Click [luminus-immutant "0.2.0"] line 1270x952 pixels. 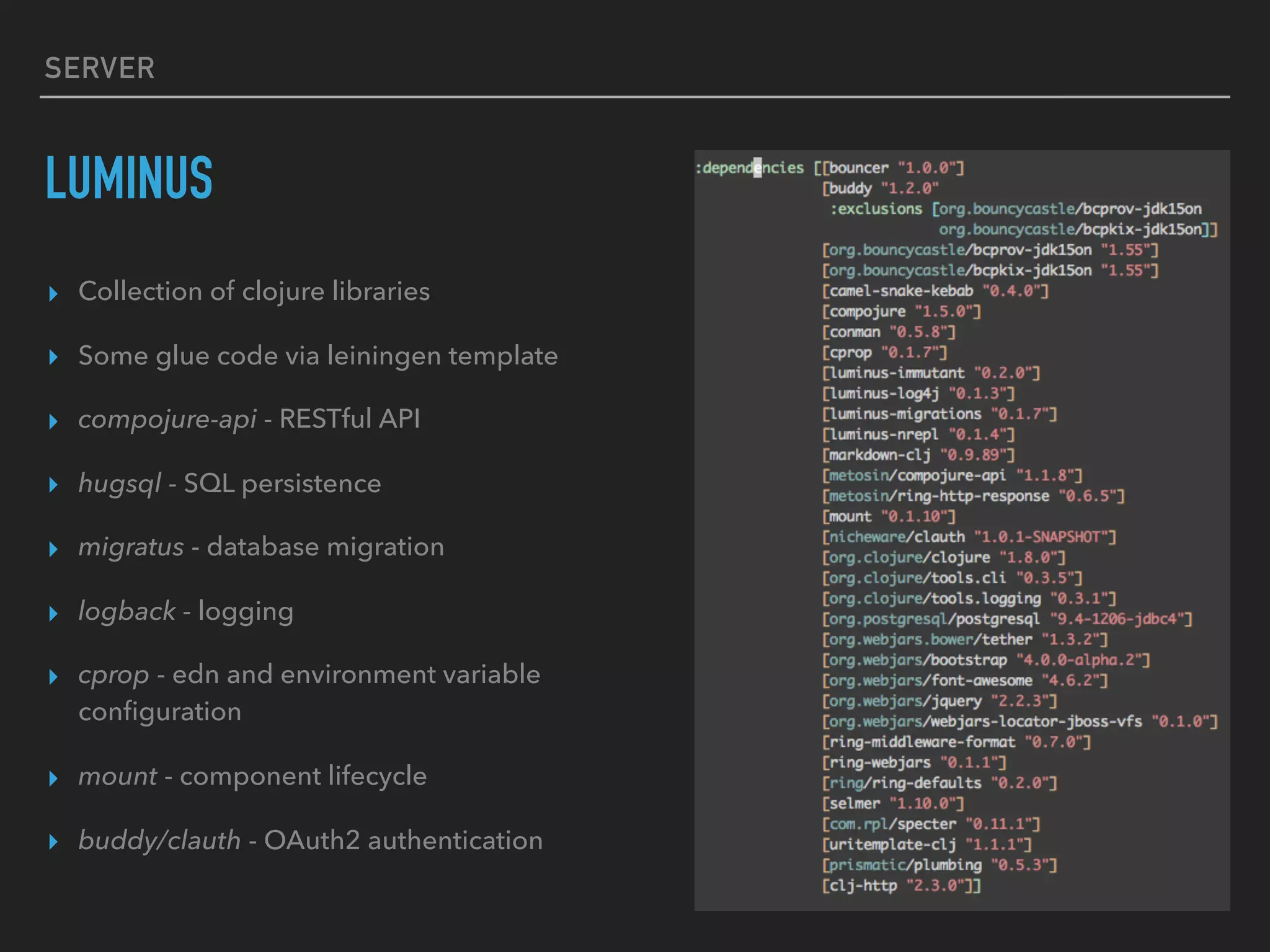coord(931,372)
